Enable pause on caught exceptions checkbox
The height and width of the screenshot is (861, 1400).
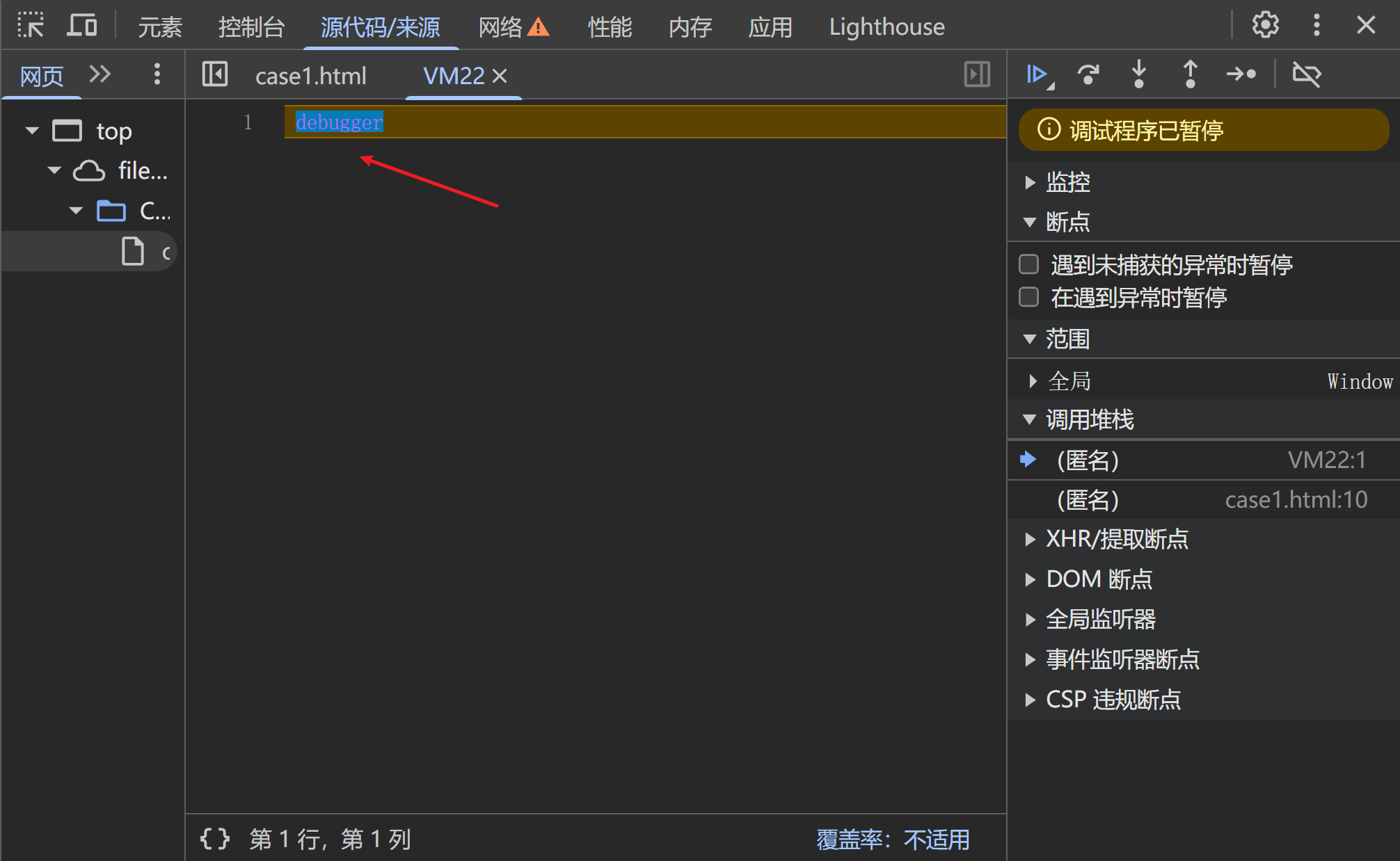coord(1028,297)
